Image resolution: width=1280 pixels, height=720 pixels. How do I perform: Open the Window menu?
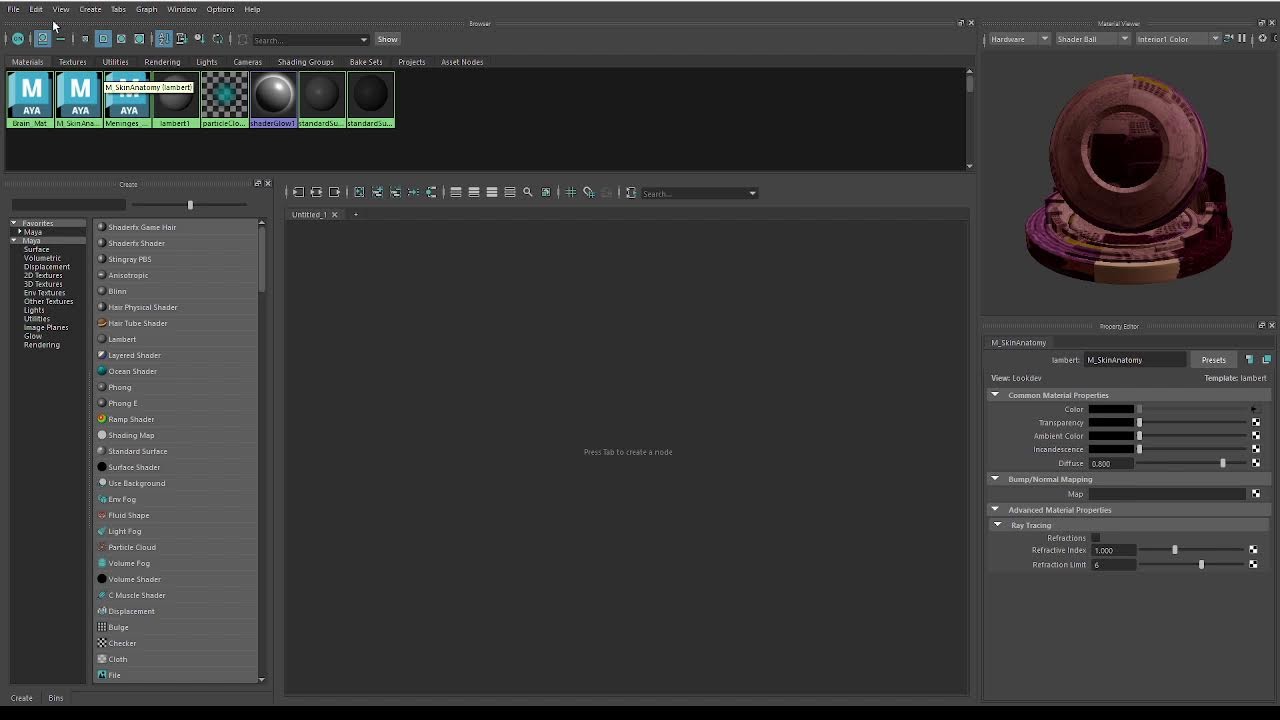point(182,9)
